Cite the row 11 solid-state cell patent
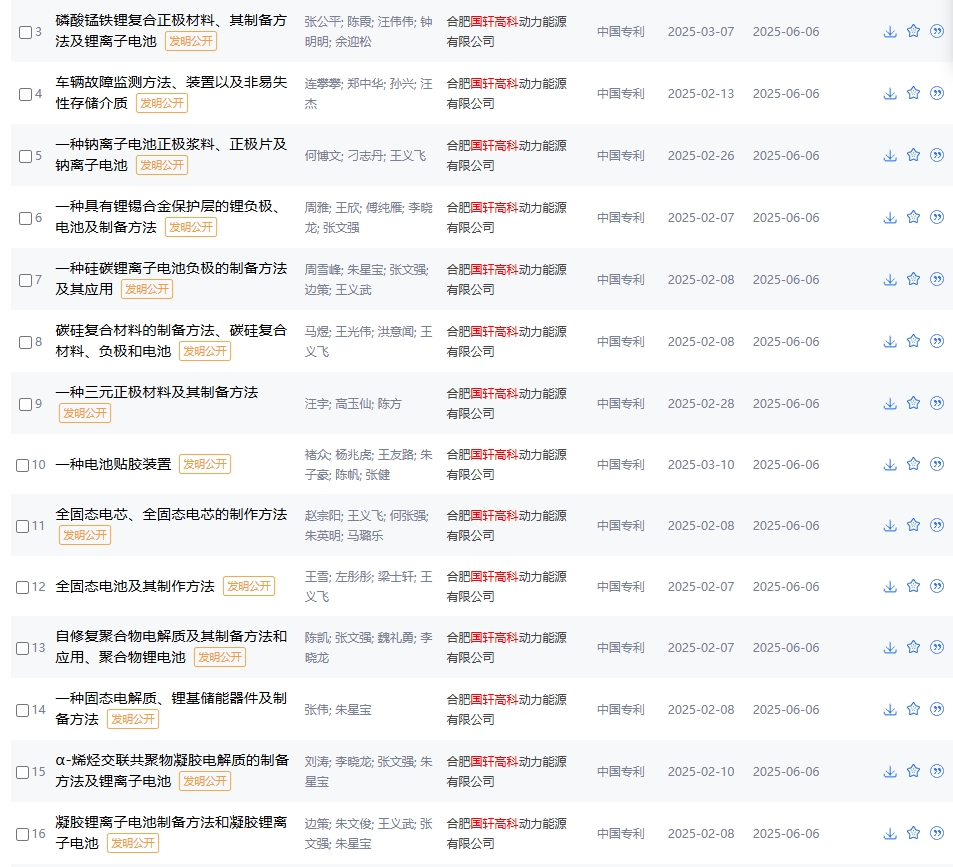 tap(937, 525)
